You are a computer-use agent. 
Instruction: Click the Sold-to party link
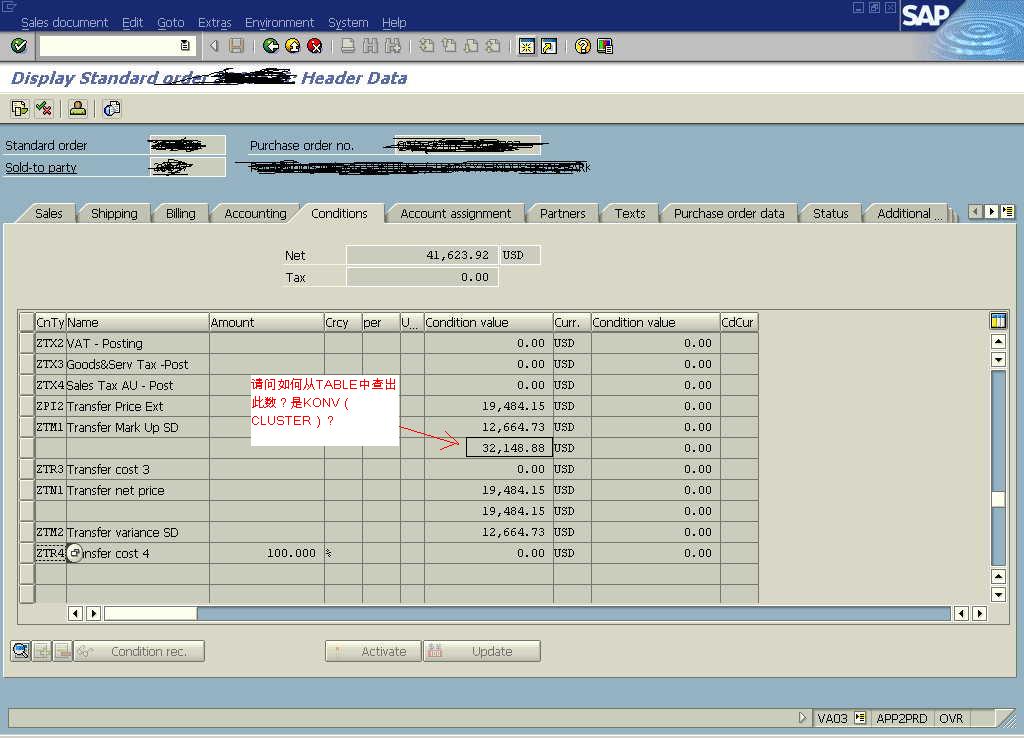pos(41,168)
